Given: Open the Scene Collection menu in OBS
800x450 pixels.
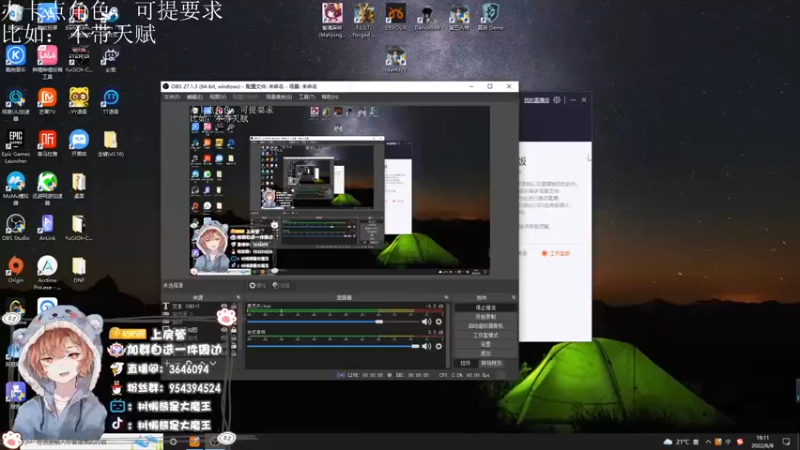Looking at the screenshot, I should (x=279, y=97).
